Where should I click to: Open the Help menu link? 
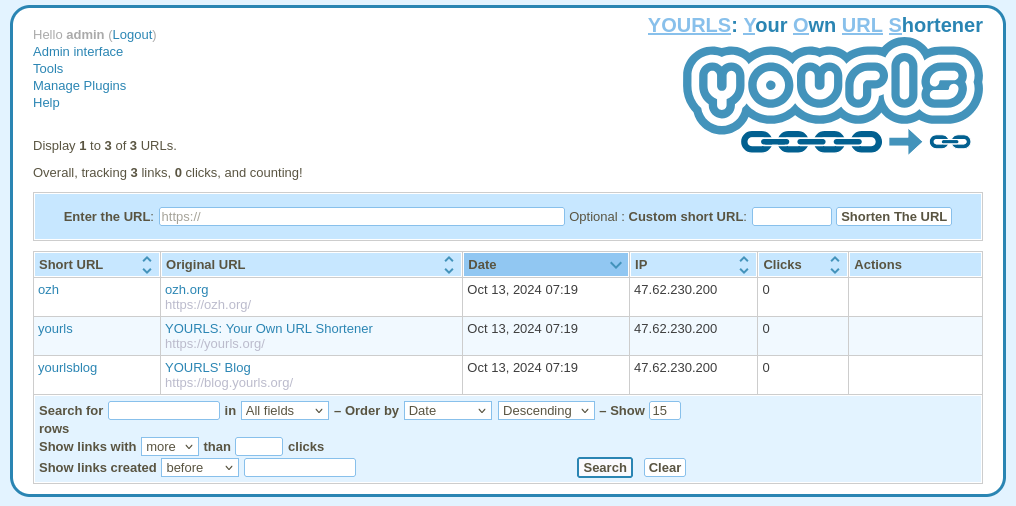tap(46, 102)
